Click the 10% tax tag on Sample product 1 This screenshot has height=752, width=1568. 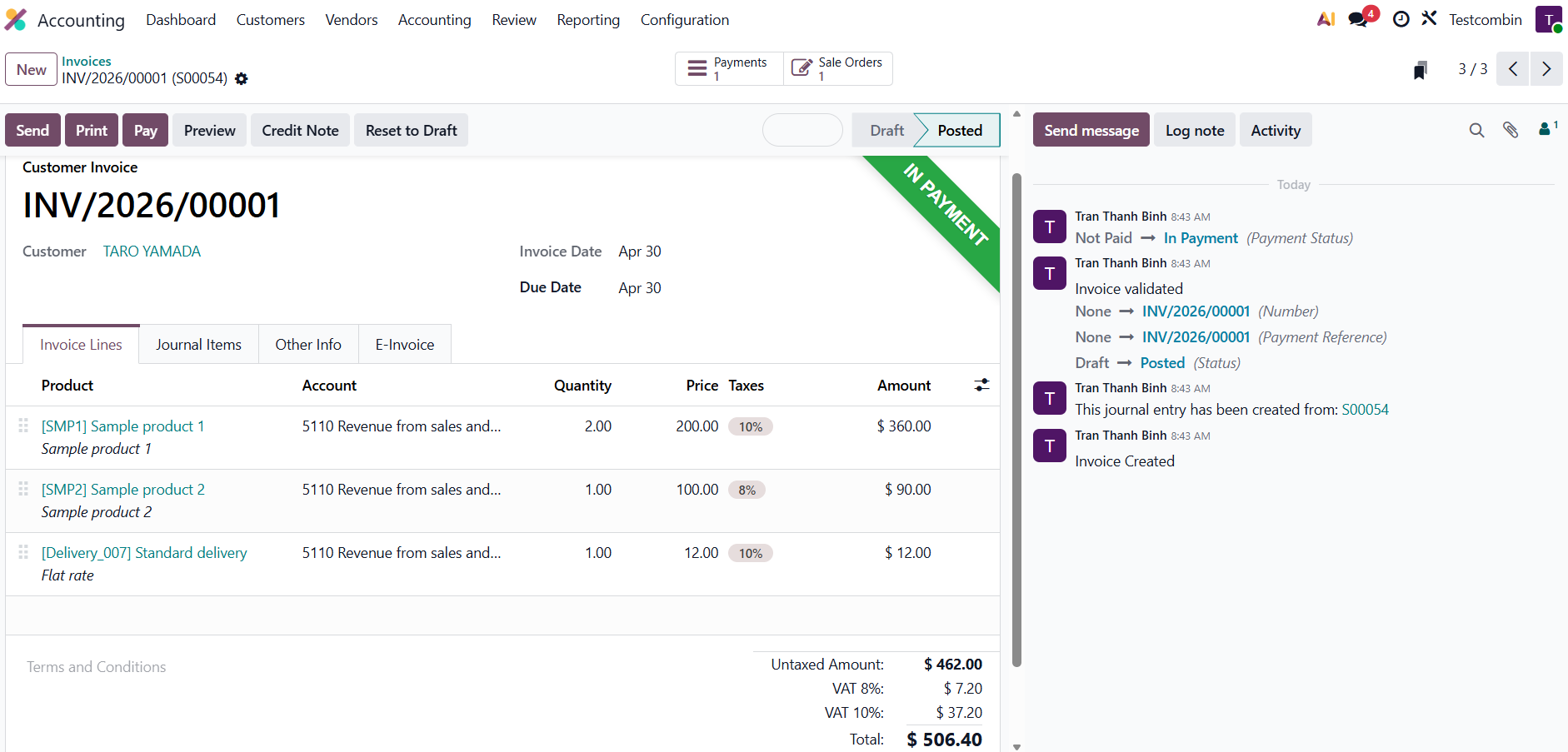tap(750, 427)
